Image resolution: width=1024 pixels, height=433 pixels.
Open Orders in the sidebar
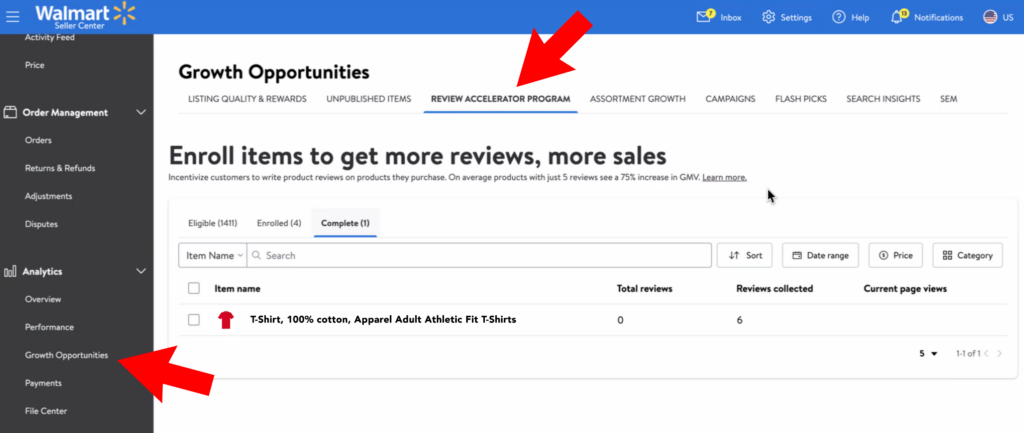38,140
